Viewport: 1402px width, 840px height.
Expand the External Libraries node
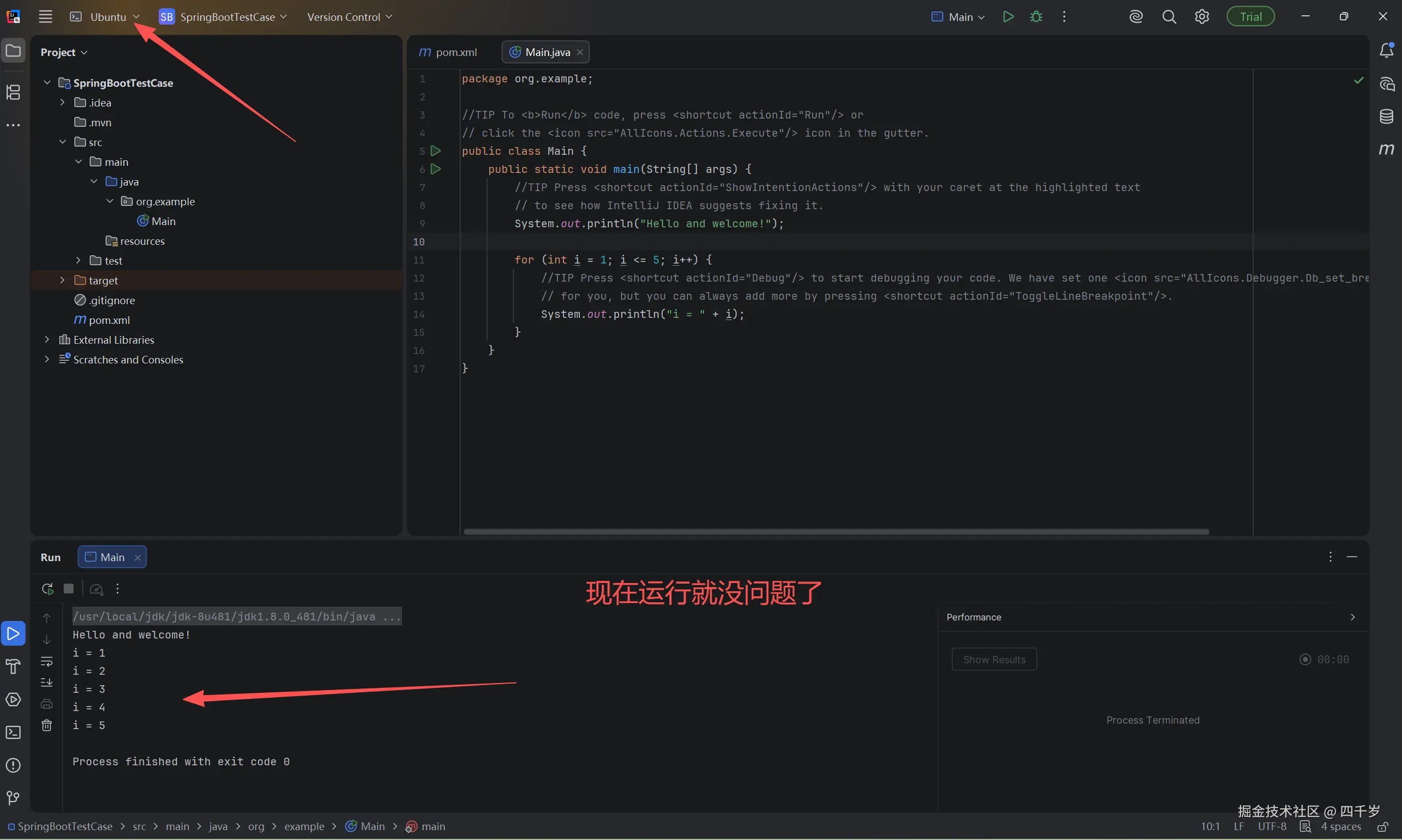(x=47, y=340)
